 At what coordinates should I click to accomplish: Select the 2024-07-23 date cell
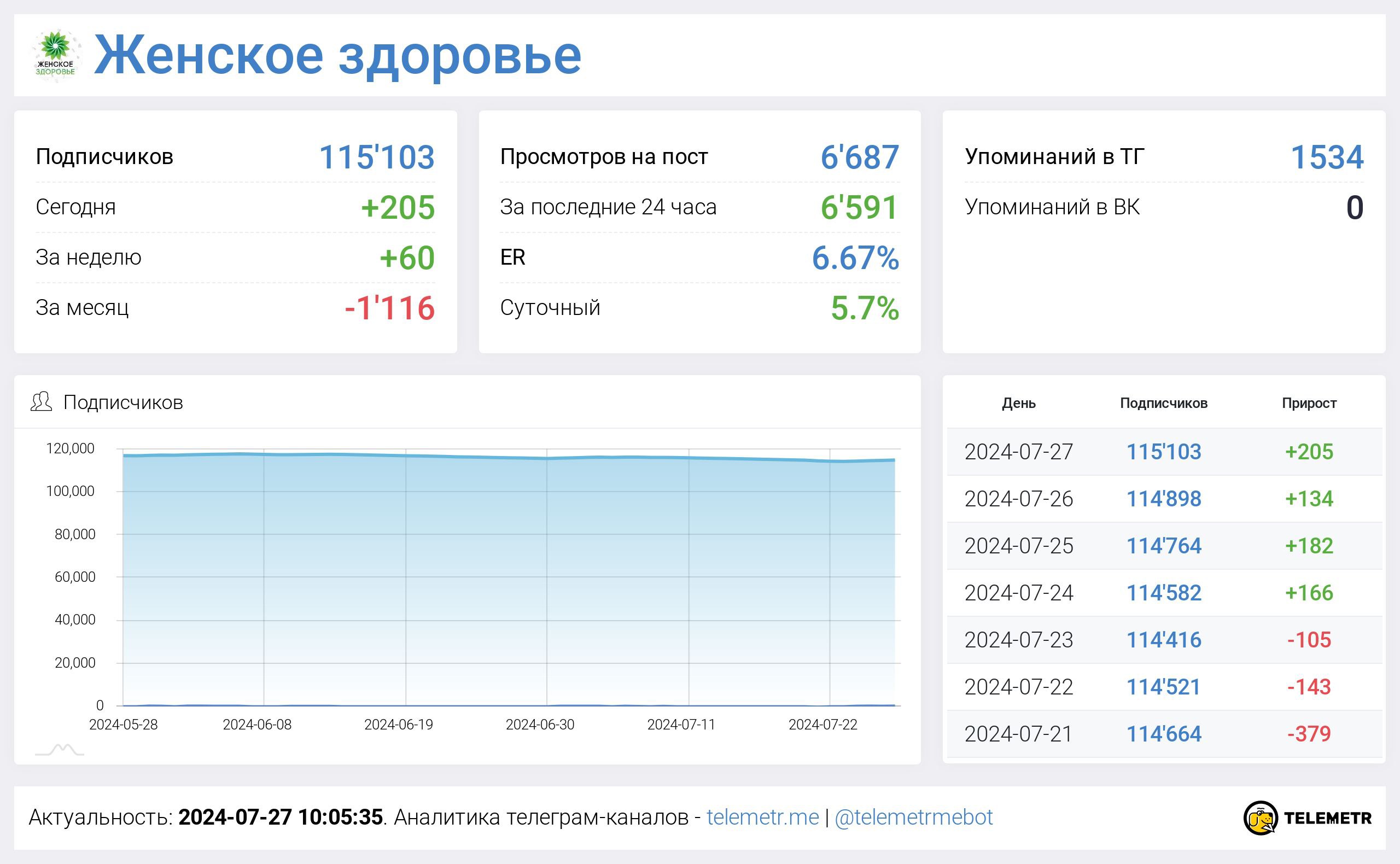click(x=1018, y=639)
